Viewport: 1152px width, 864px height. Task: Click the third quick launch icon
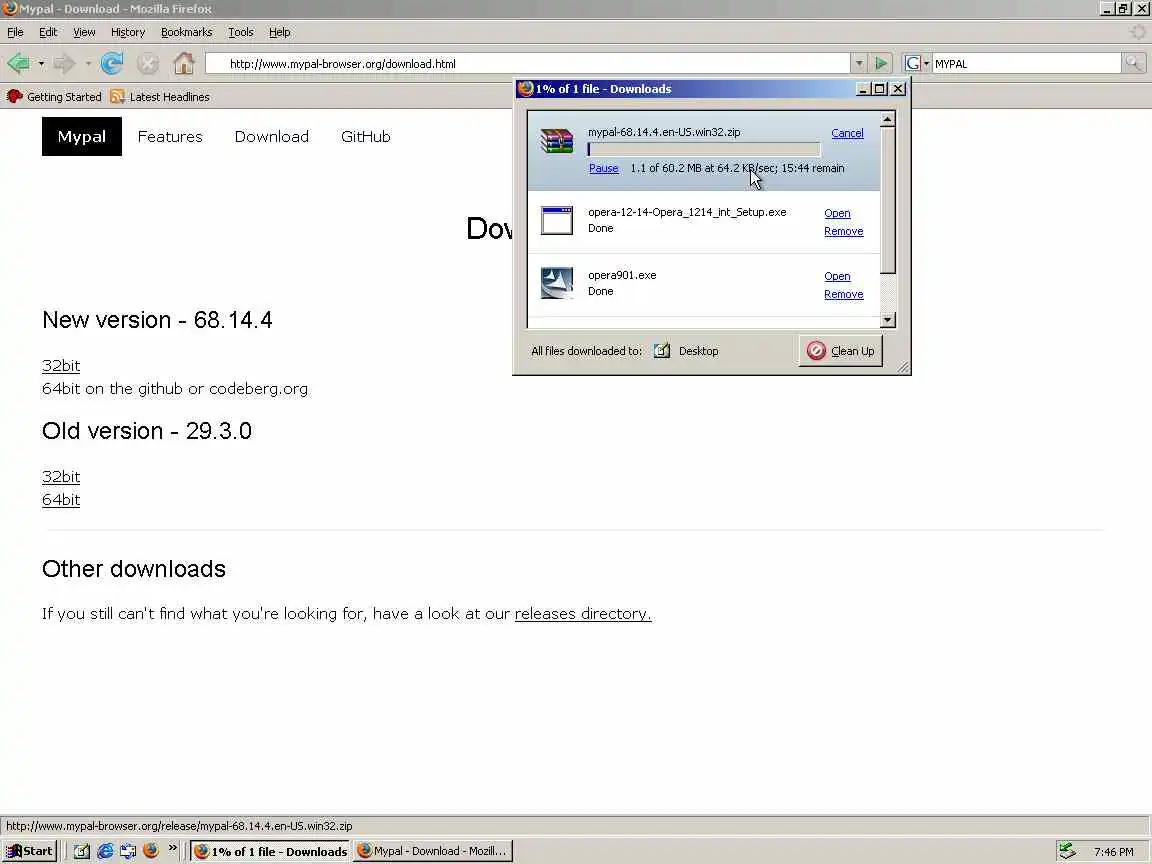128,851
